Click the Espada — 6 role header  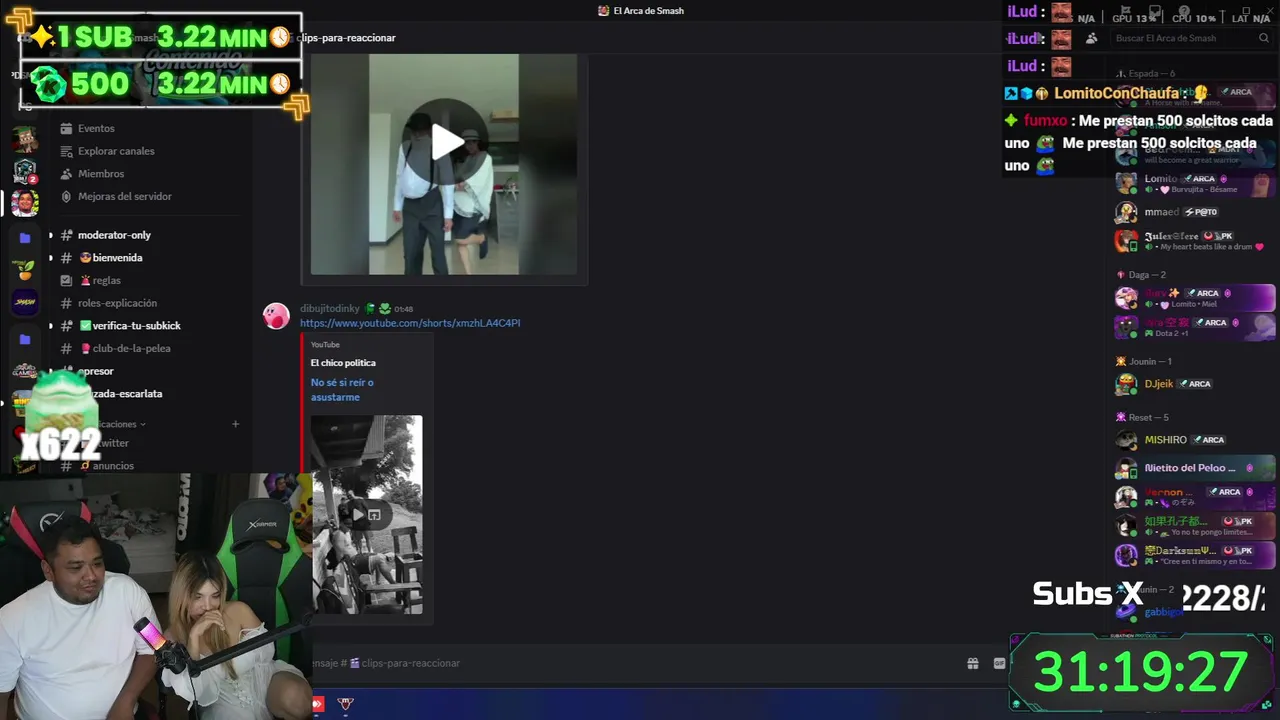[x=1146, y=74]
